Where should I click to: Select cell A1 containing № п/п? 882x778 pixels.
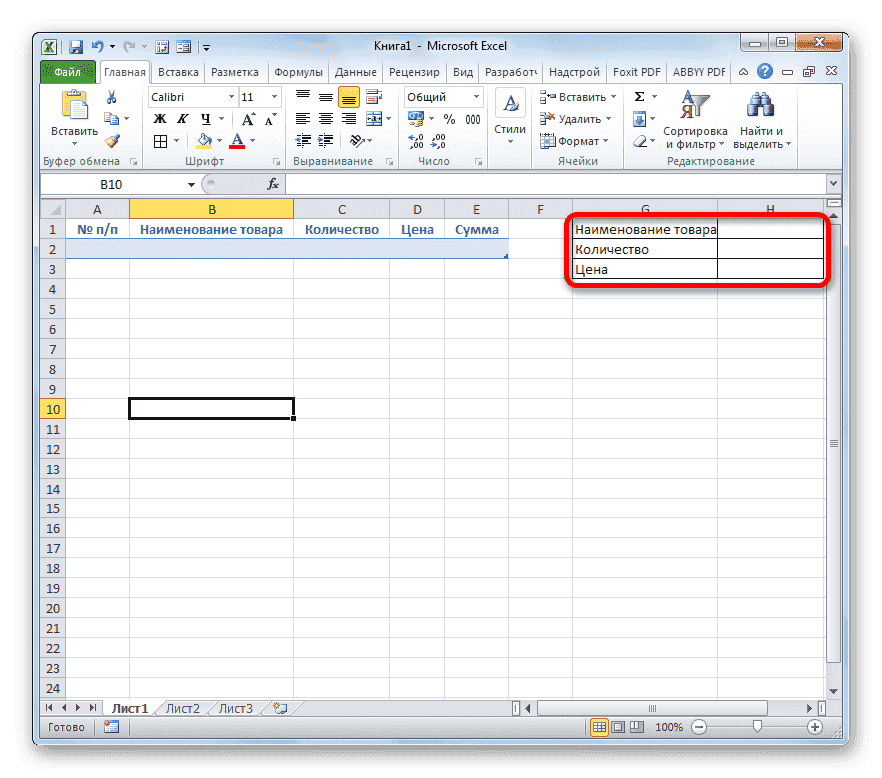97,229
